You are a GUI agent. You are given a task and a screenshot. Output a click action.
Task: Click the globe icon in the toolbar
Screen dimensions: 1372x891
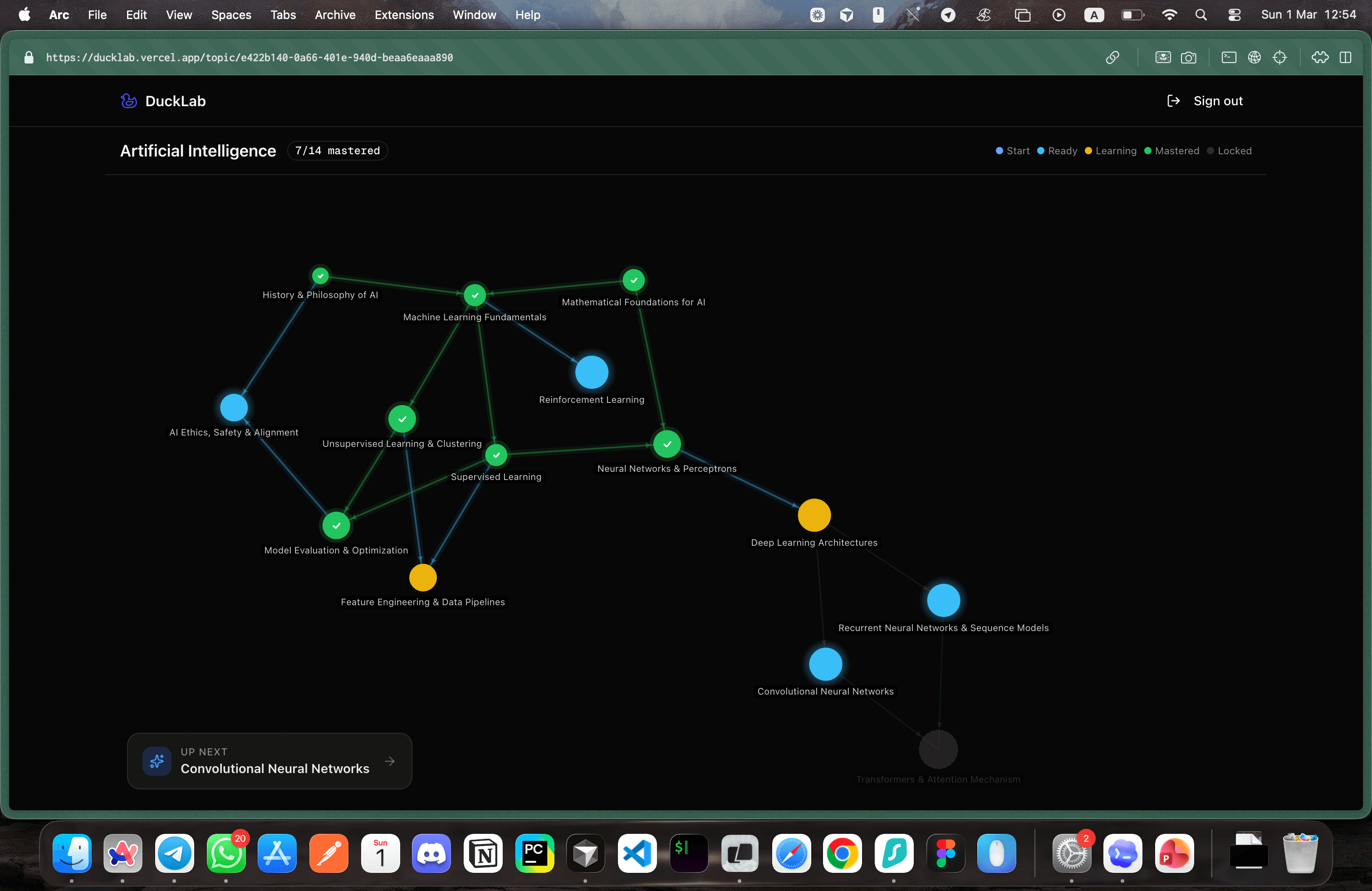click(x=1255, y=57)
